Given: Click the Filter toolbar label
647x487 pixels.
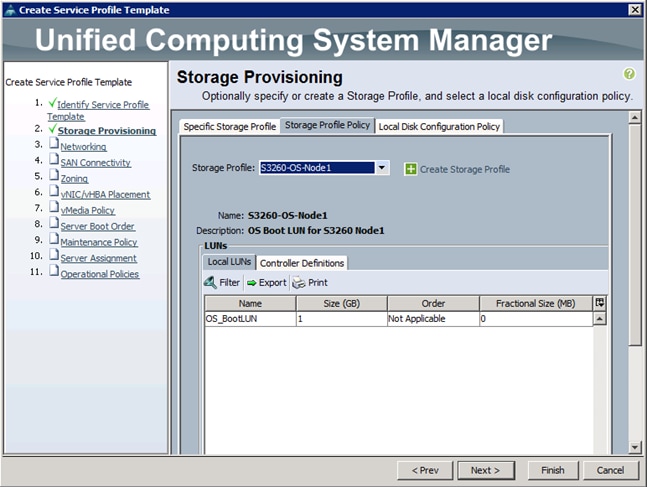Looking at the screenshot, I should (x=229, y=283).
